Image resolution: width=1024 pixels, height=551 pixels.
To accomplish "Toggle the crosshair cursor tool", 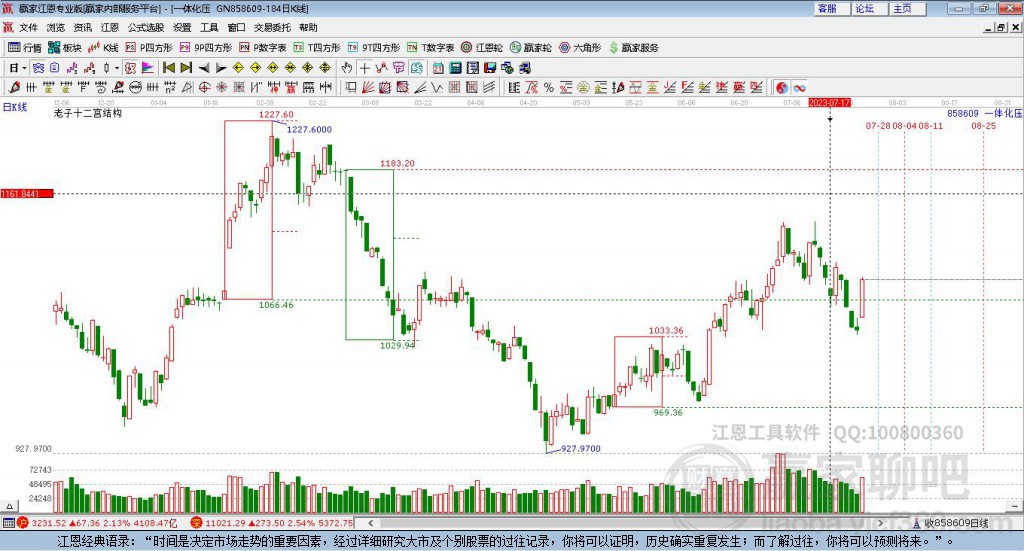I will [x=364, y=68].
